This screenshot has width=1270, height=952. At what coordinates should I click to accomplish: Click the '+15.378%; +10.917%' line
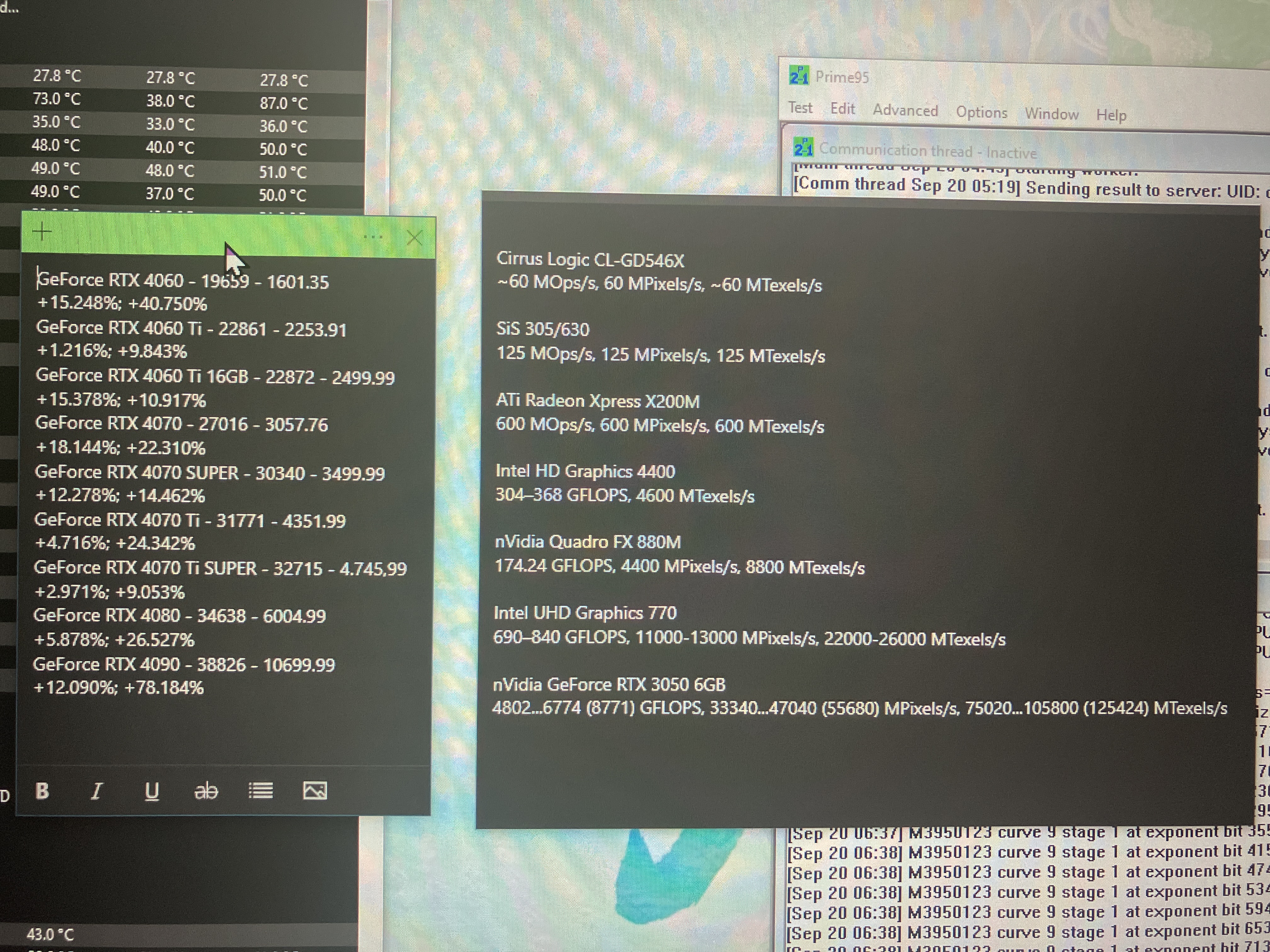point(121,399)
